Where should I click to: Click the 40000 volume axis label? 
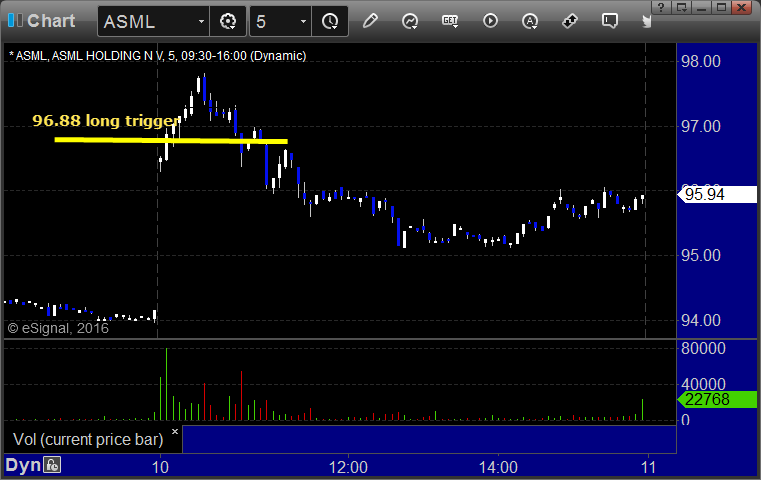point(703,384)
